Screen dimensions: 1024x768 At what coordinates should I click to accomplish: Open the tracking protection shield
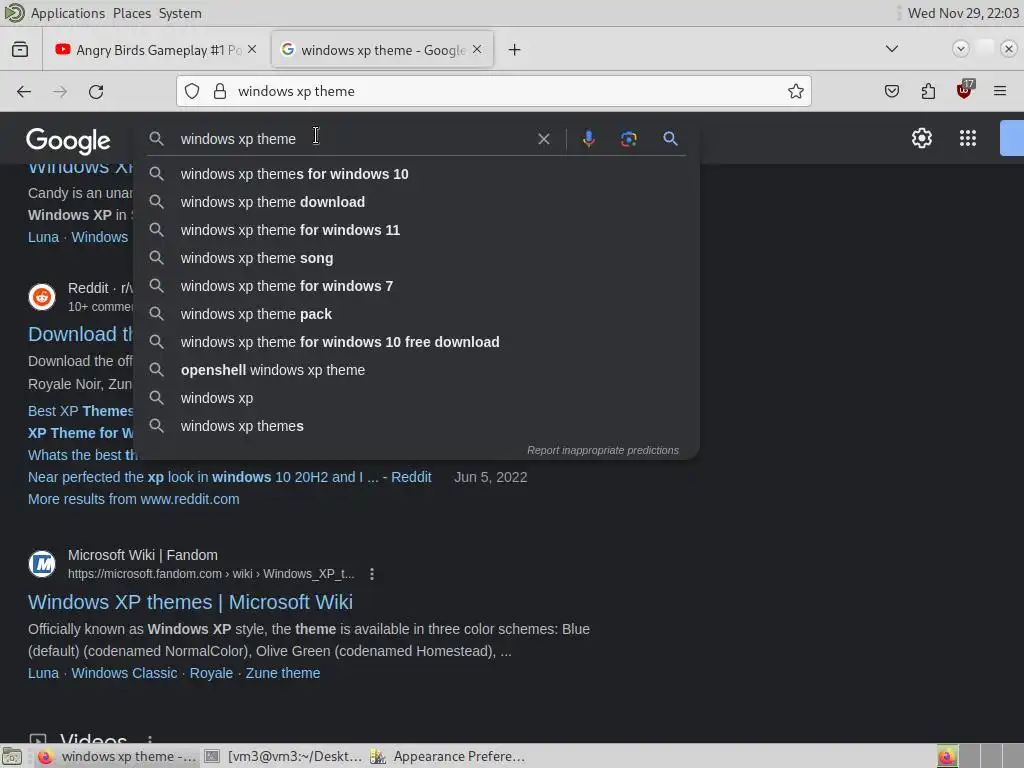point(192,91)
